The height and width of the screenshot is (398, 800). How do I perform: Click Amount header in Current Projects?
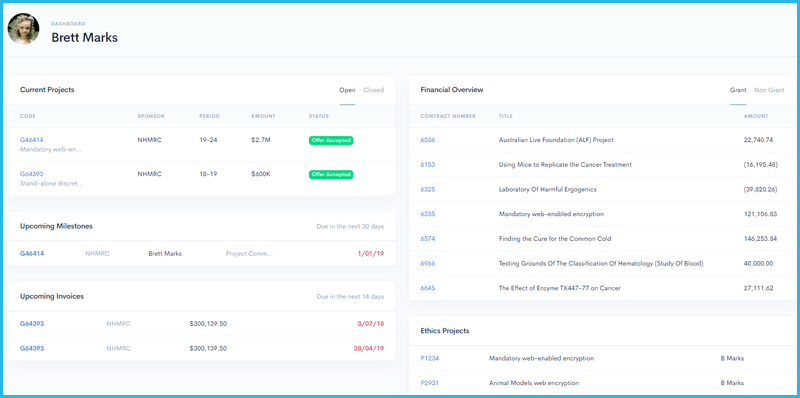[263, 116]
